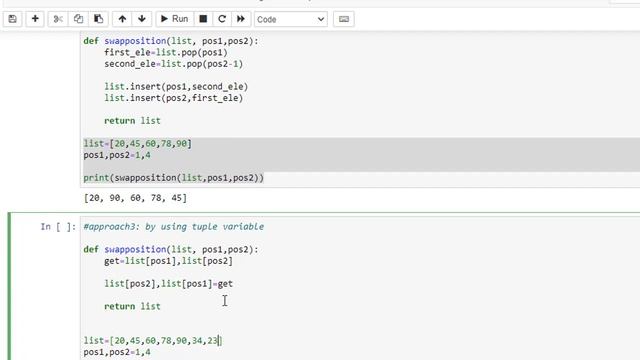Cut selected cells with scissors icon
This screenshot has width=640, height=360.
[x=58, y=19]
